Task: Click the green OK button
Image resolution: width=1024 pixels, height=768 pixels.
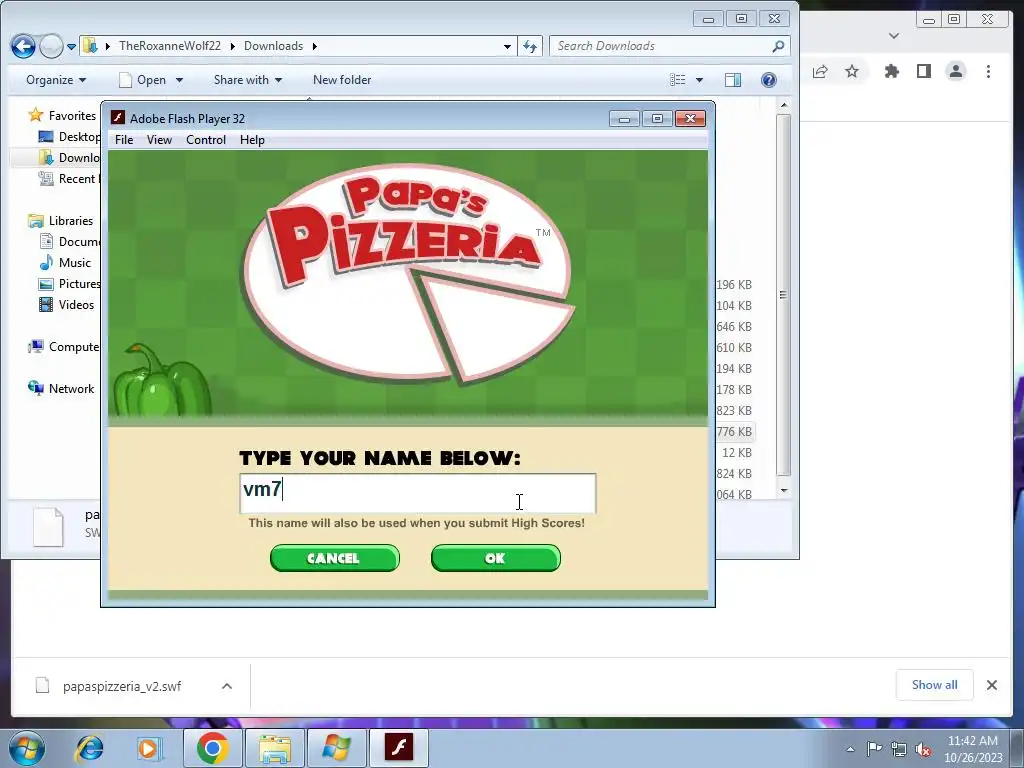Action: tap(496, 558)
